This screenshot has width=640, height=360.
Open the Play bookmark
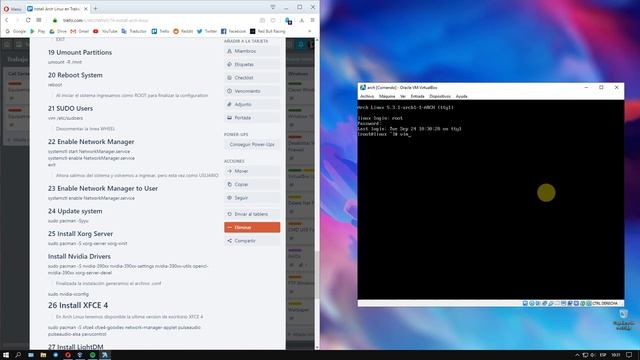click(38, 31)
